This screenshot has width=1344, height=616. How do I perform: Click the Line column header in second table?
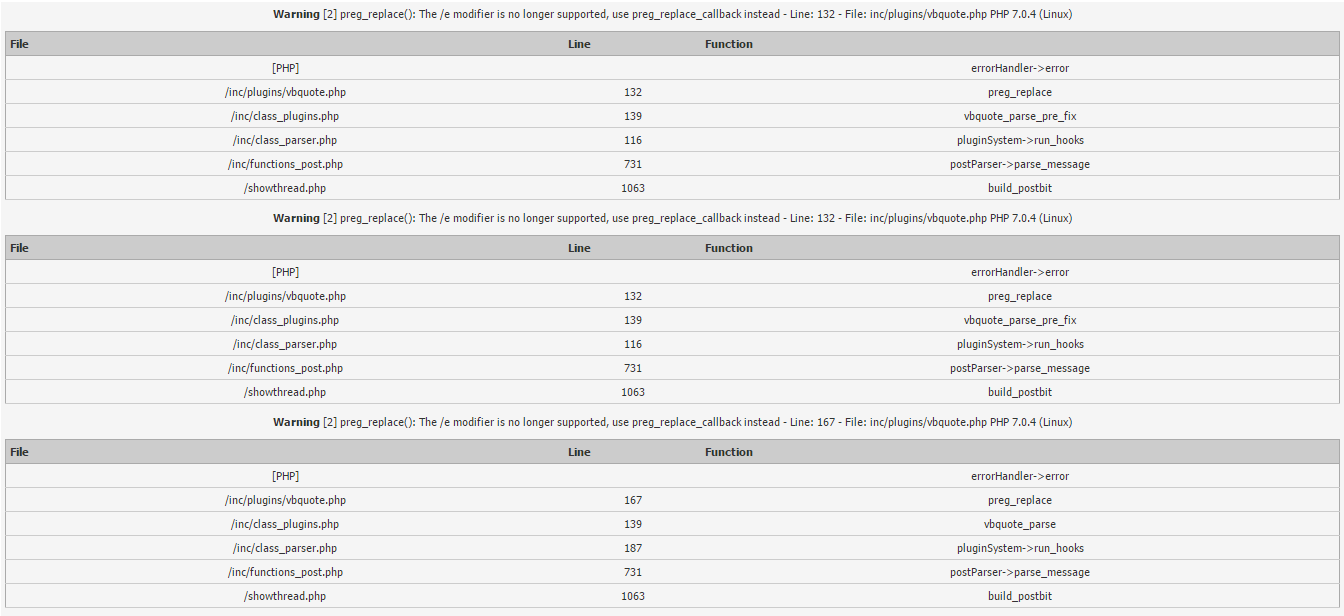click(579, 248)
